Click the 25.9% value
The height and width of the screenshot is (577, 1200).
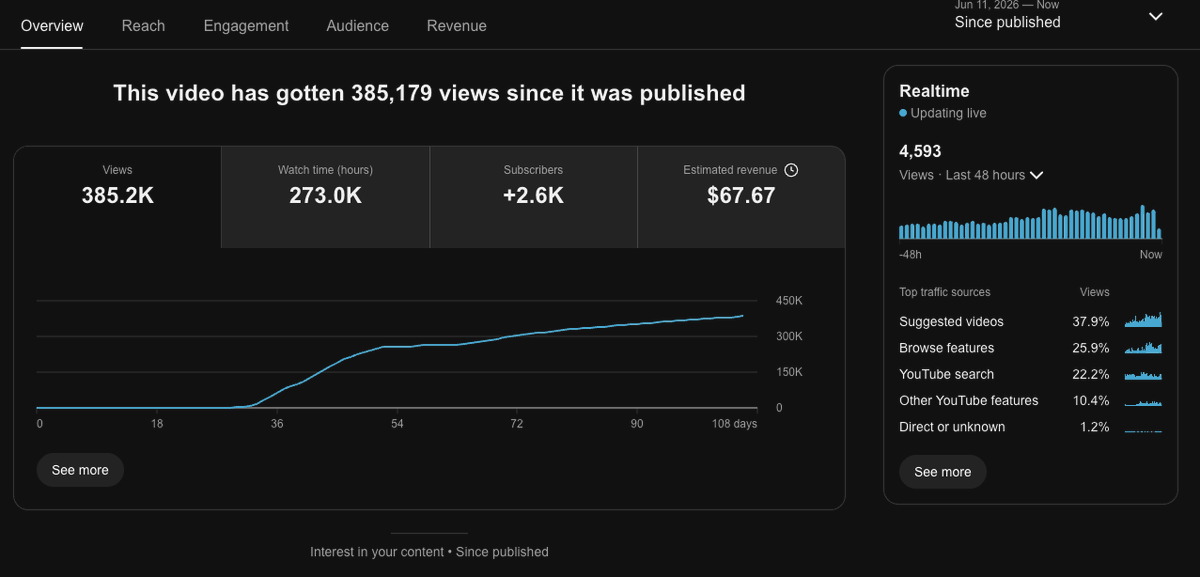1090,348
